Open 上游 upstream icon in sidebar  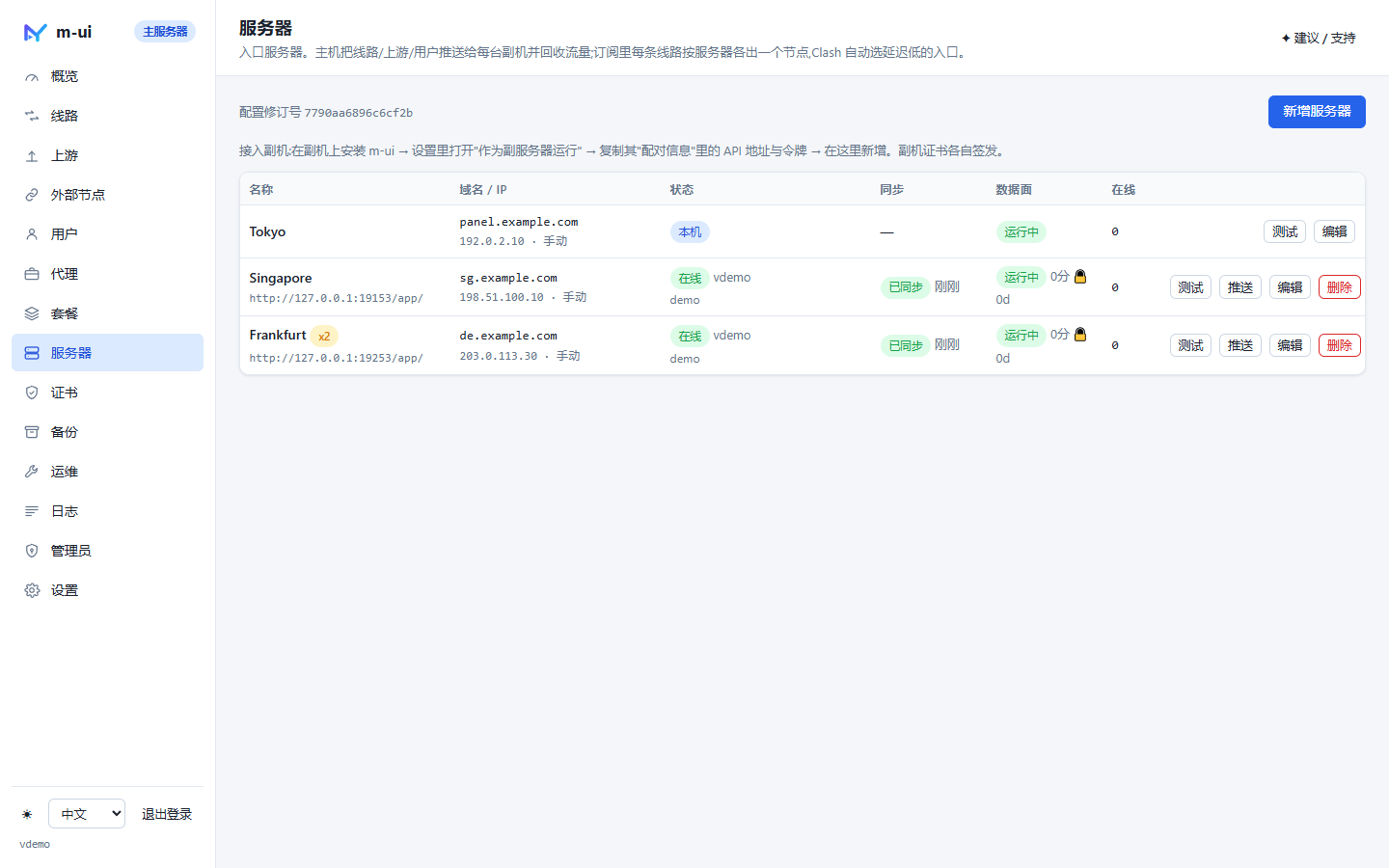click(x=32, y=156)
